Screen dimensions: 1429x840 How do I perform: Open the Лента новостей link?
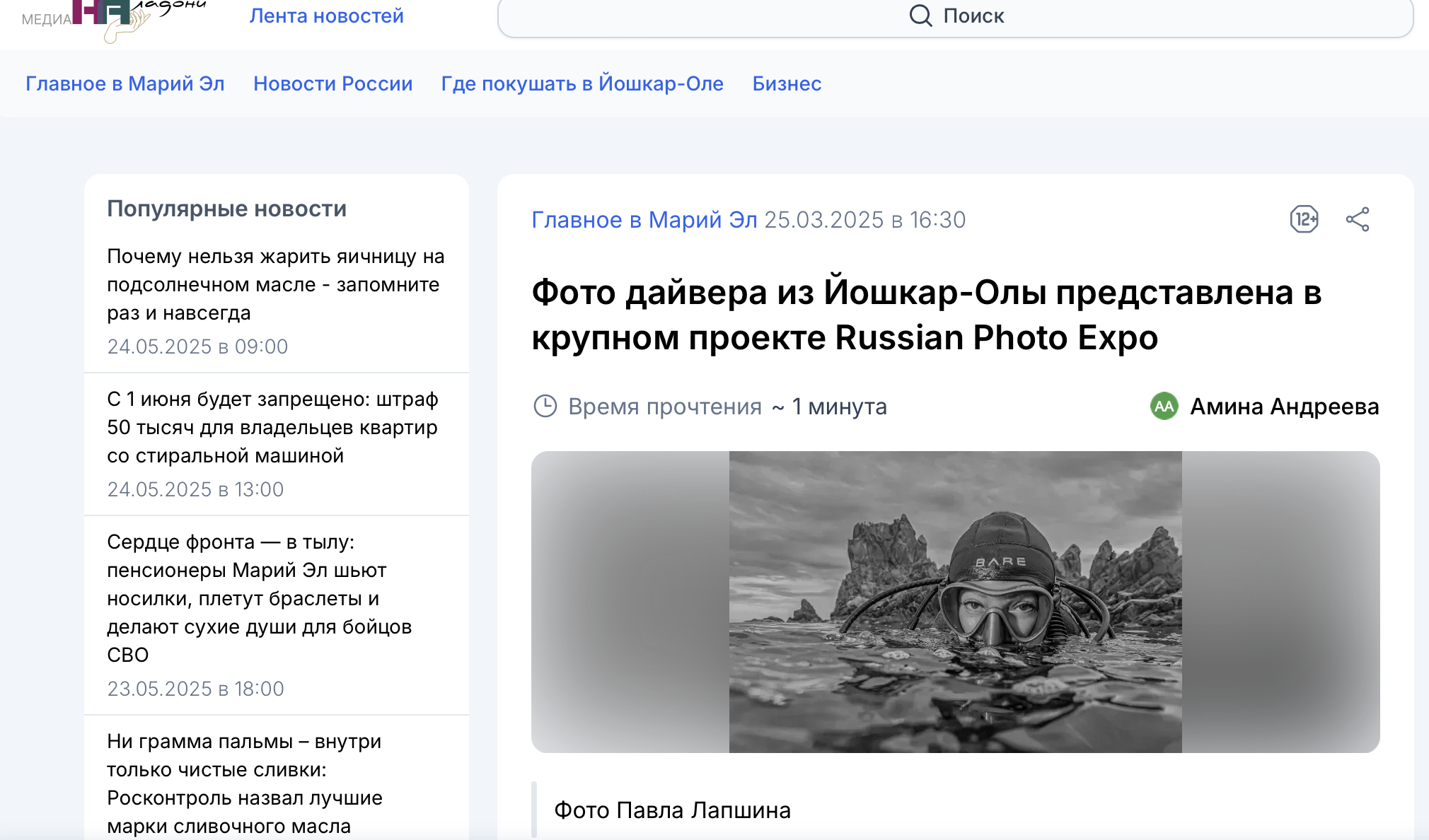click(326, 16)
